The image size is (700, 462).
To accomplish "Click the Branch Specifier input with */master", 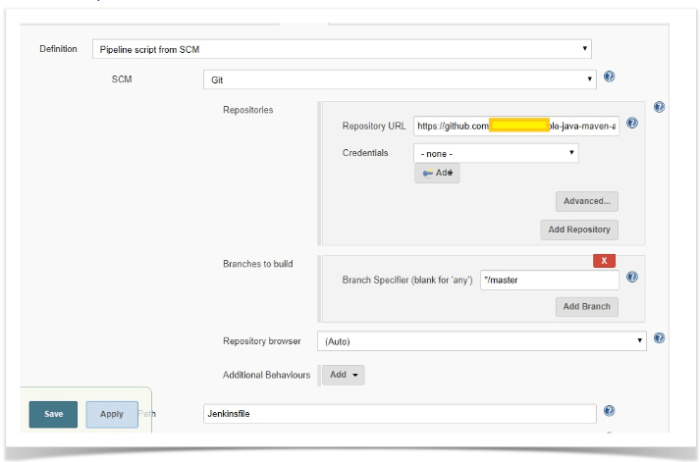I will tap(548, 280).
